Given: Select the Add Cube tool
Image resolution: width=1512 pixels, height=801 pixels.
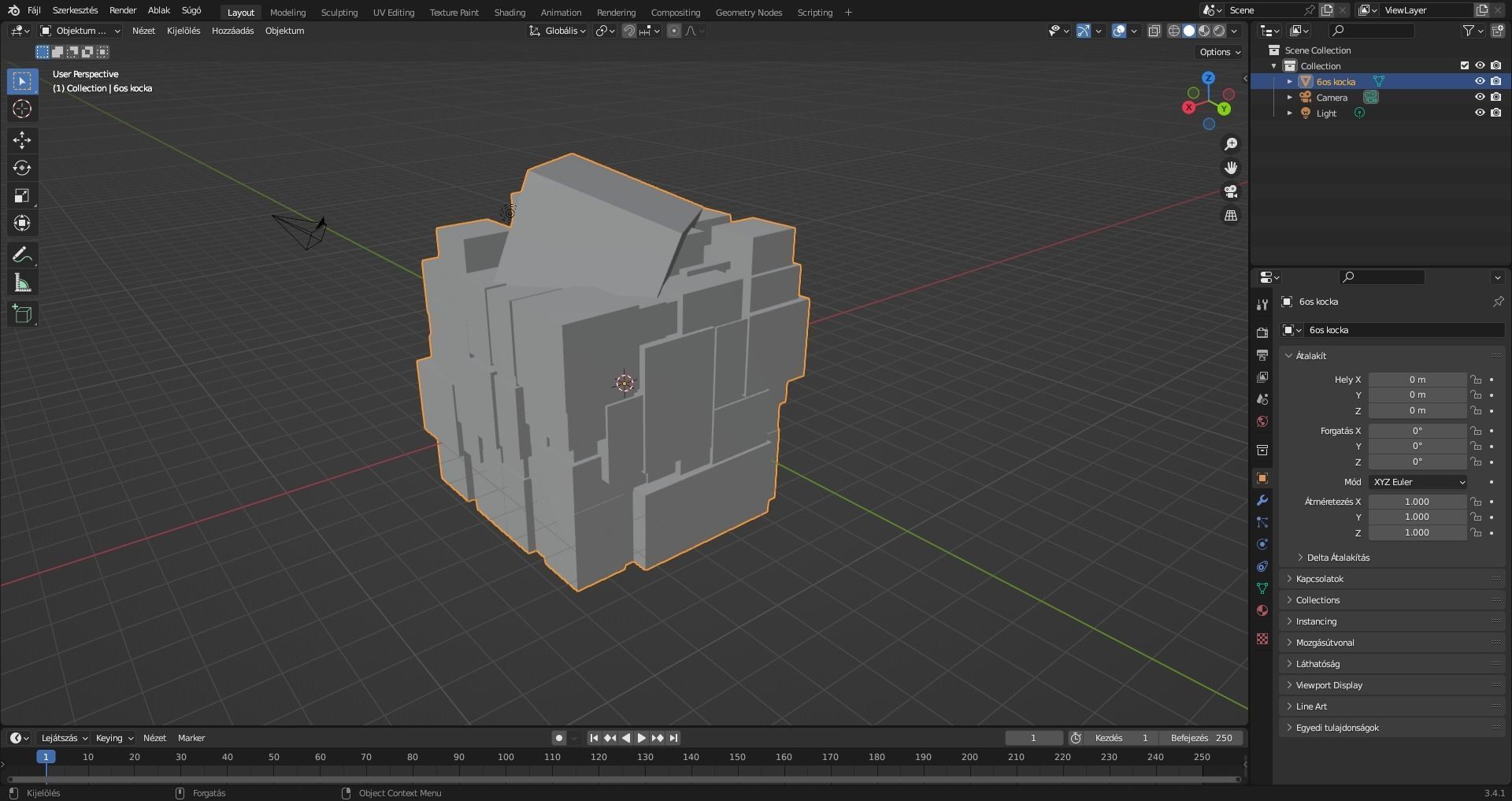Looking at the screenshot, I should [22, 313].
